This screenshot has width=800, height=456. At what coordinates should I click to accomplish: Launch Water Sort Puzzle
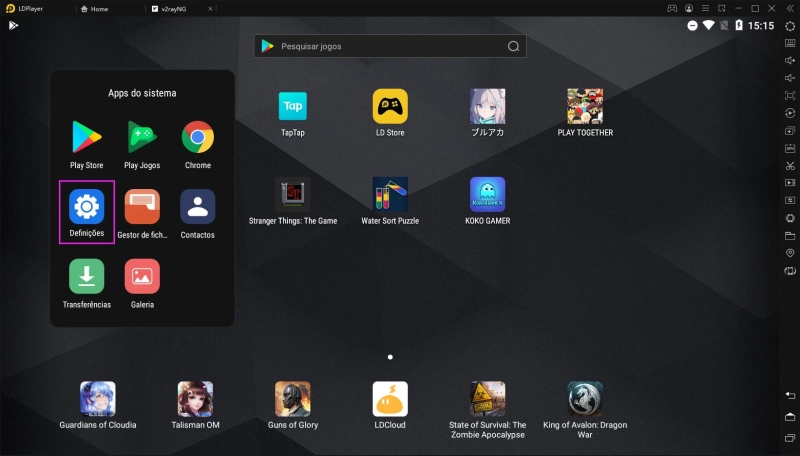(x=390, y=201)
